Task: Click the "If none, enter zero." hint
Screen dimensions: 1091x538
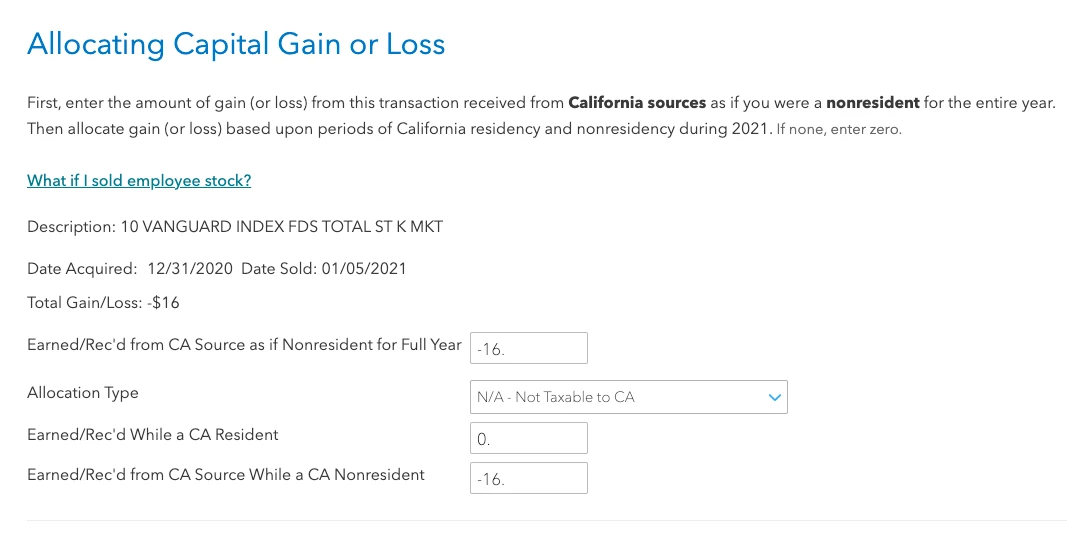Action: tap(839, 129)
